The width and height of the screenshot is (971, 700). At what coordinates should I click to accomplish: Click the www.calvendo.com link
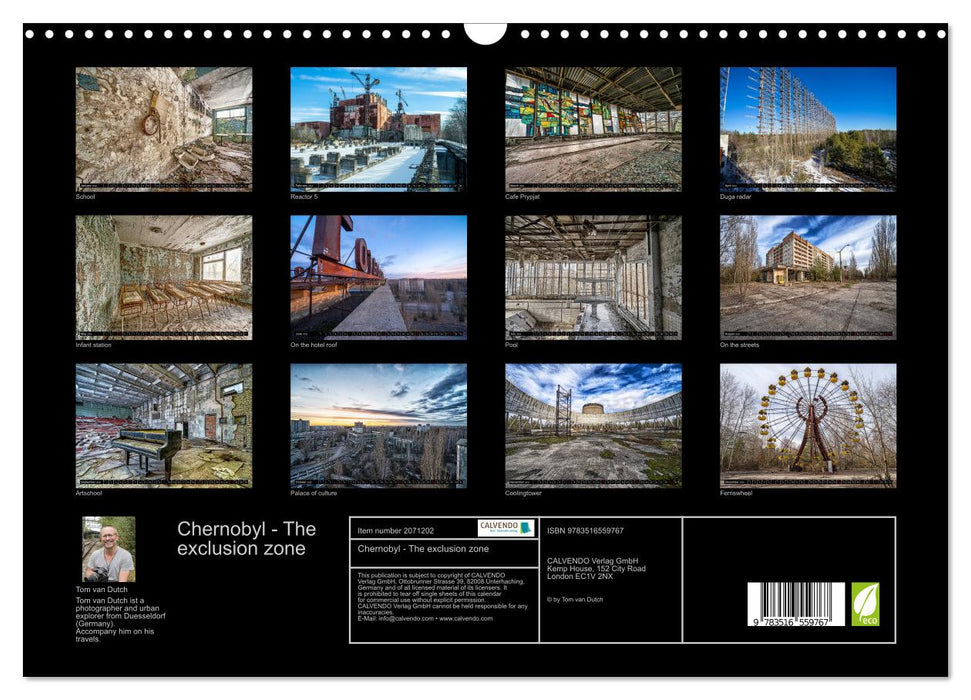click(x=466, y=618)
